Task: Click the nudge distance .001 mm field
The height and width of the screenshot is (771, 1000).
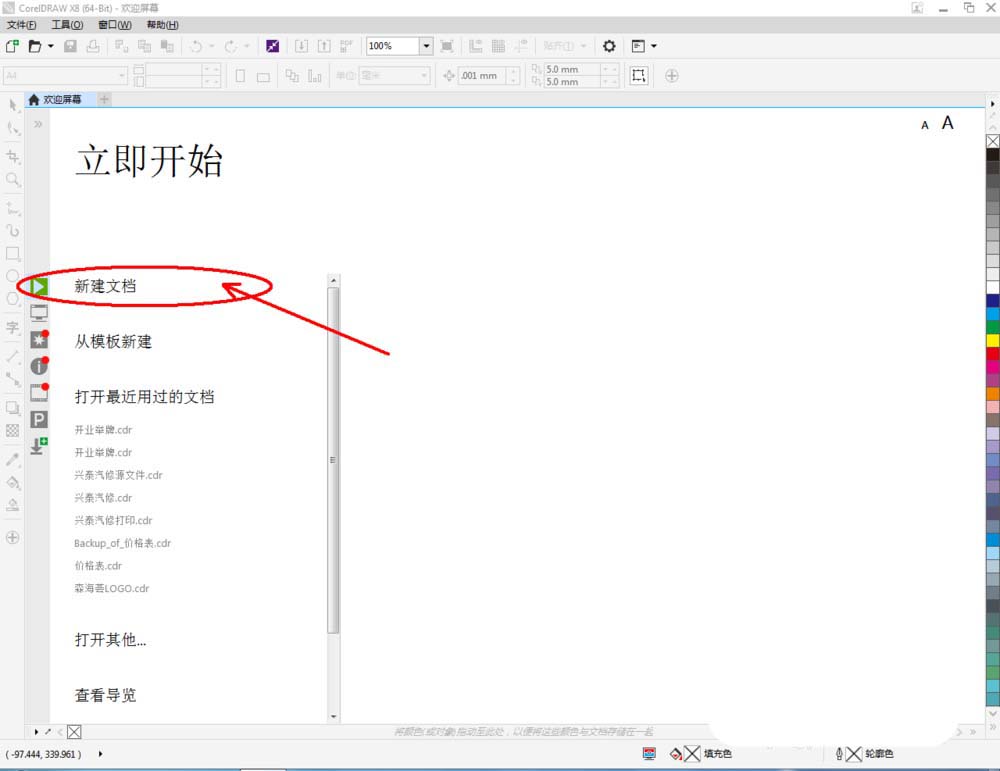Action: tap(483, 76)
